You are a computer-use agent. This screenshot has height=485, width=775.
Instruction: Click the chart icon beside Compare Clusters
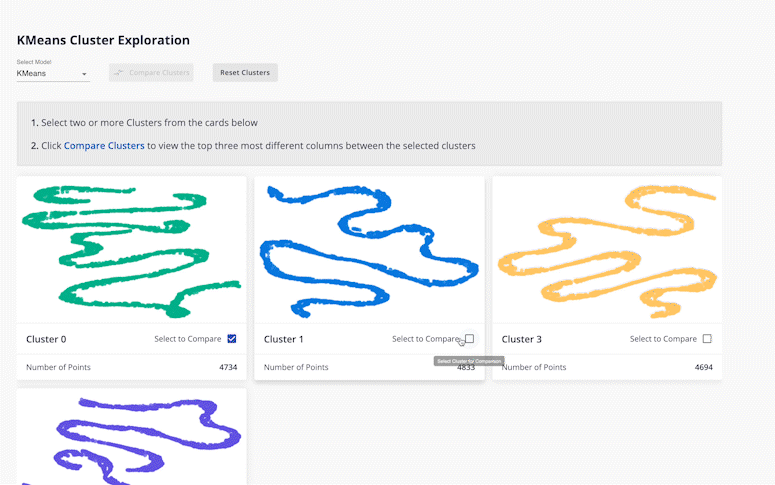point(119,73)
